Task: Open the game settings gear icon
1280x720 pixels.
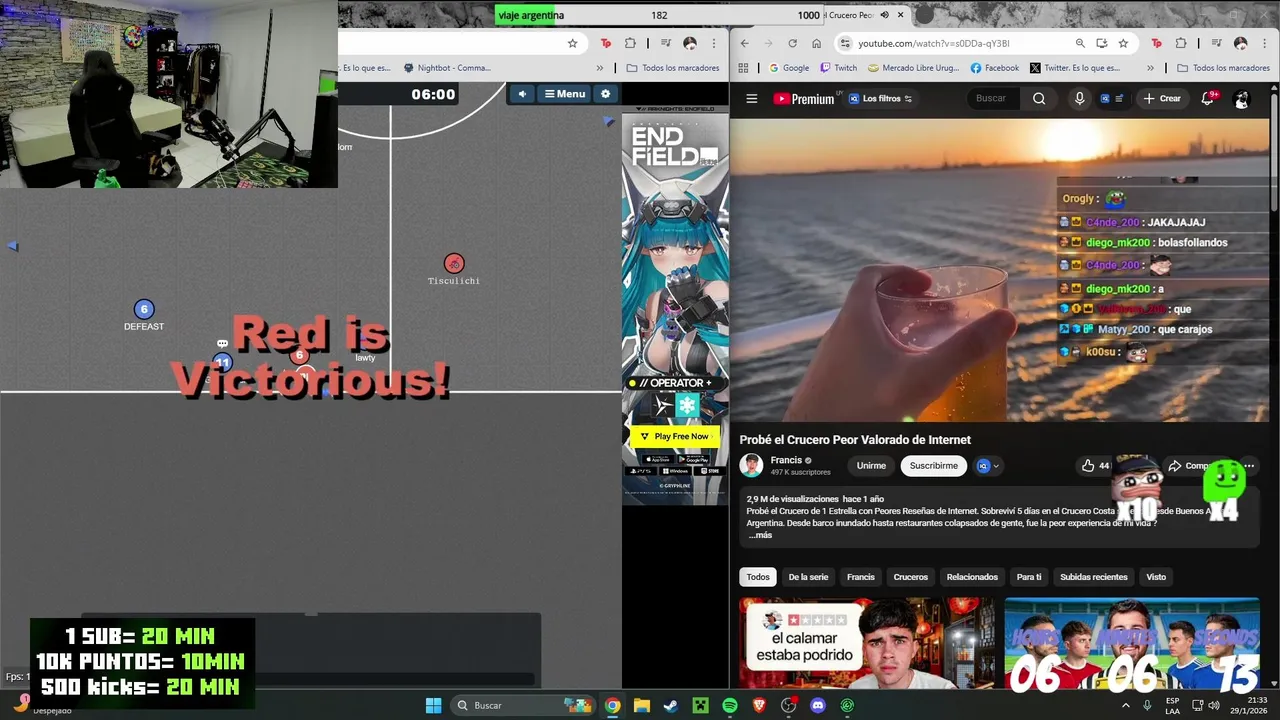Action: point(605,93)
